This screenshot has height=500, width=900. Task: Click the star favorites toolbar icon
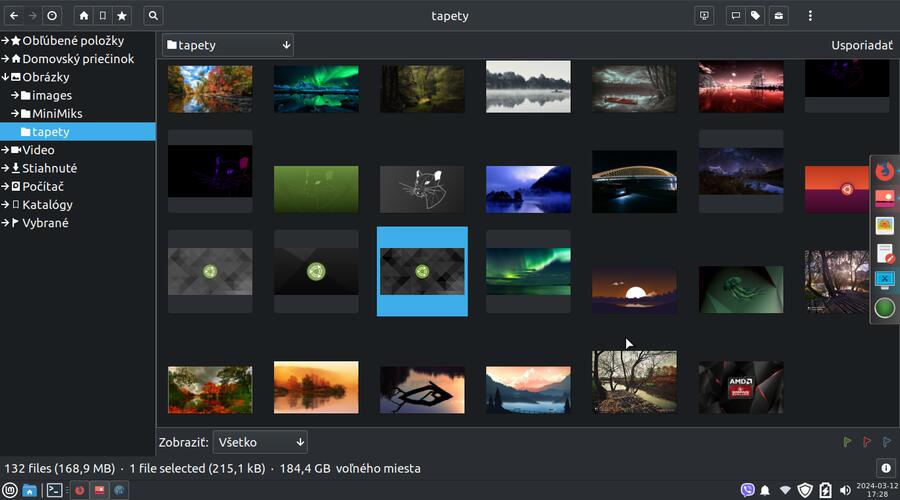coord(121,16)
